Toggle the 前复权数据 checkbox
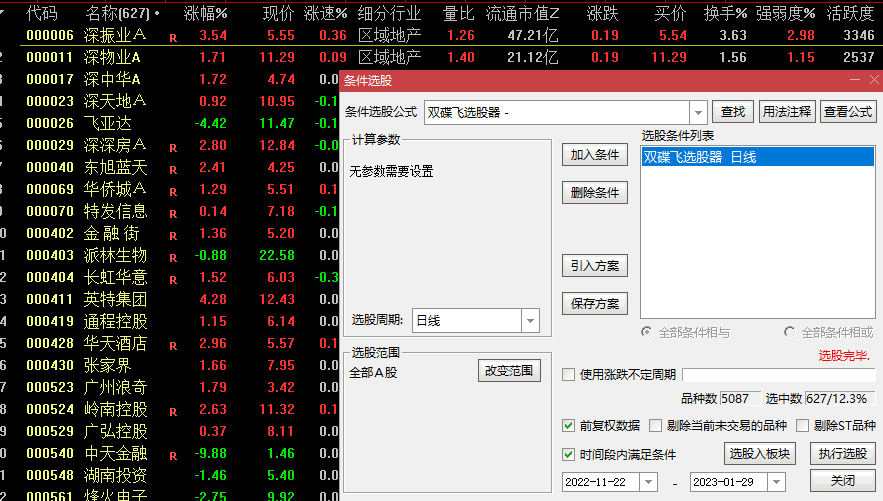The width and height of the screenshot is (883, 501). 568,426
